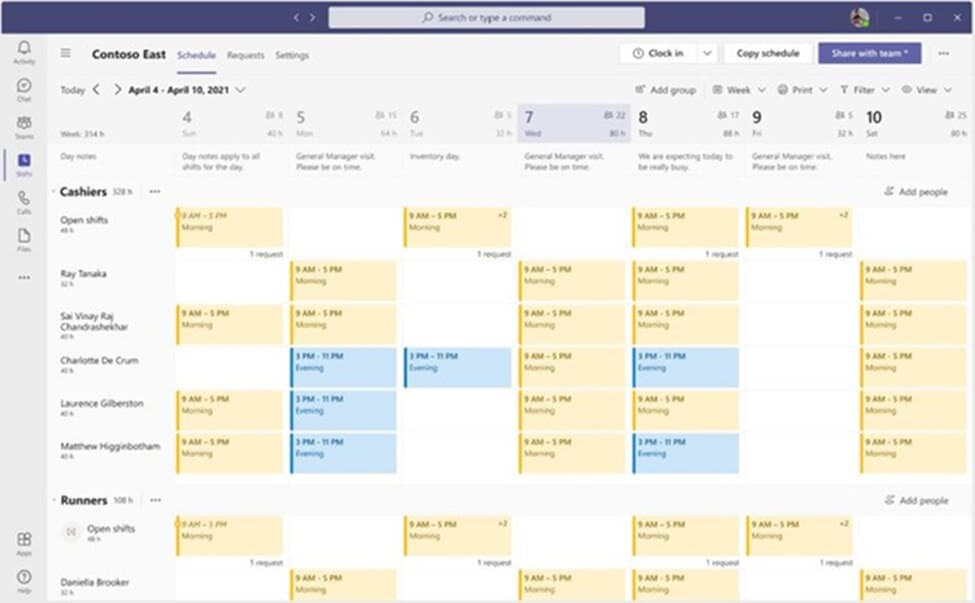The width and height of the screenshot is (975, 603).
Task: Open Cashiers open shift on Friday
Action: click(x=799, y=228)
